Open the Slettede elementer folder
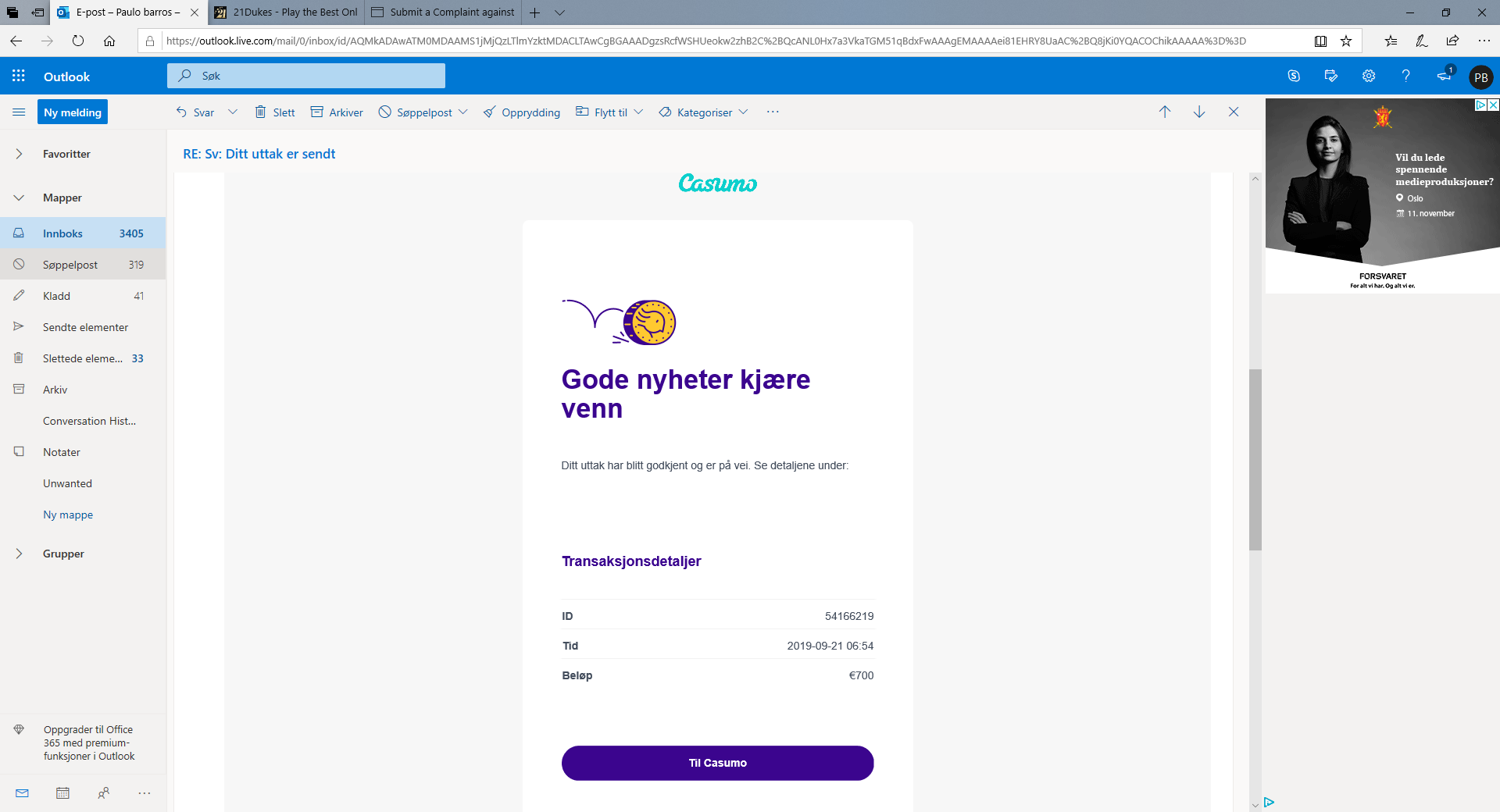Image resolution: width=1500 pixels, height=812 pixels. click(x=83, y=358)
